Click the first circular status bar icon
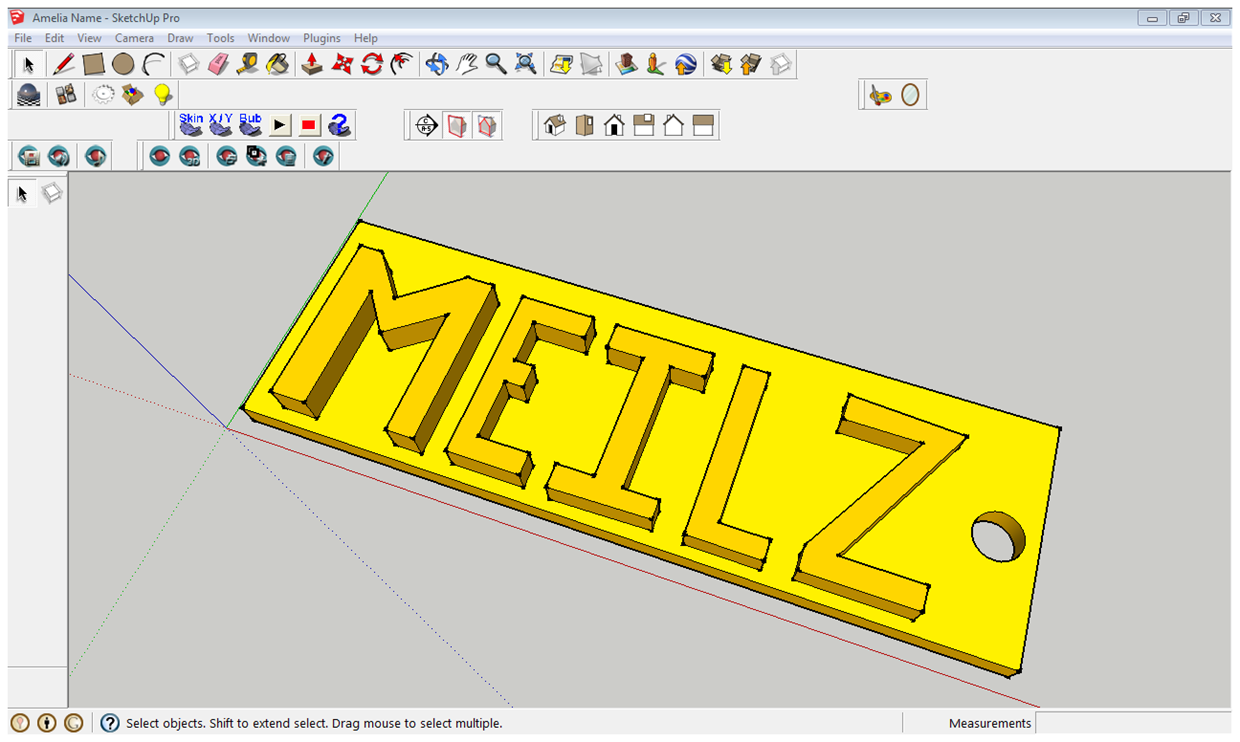 (20, 723)
